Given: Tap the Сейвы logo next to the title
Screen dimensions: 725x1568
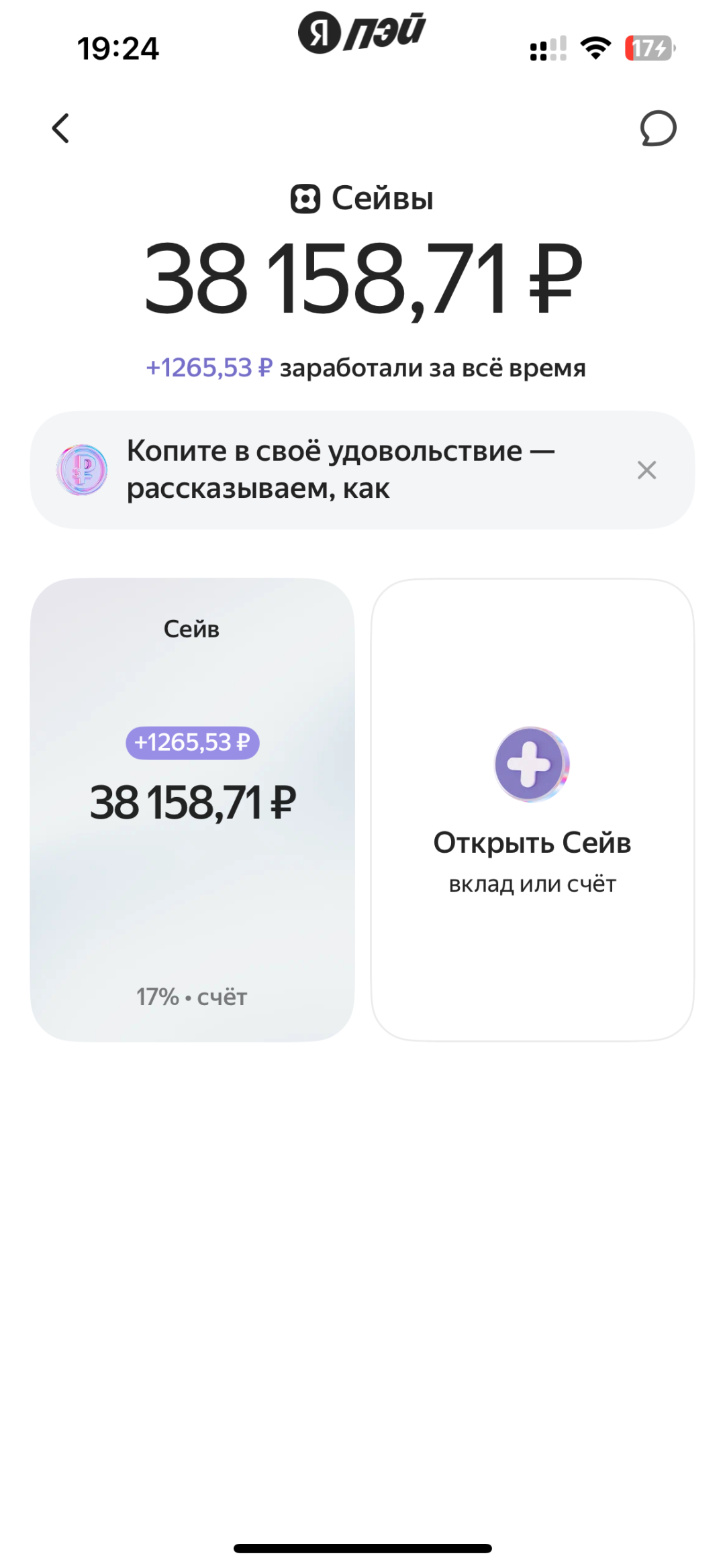Looking at the screenshot, I should (306, 198).
